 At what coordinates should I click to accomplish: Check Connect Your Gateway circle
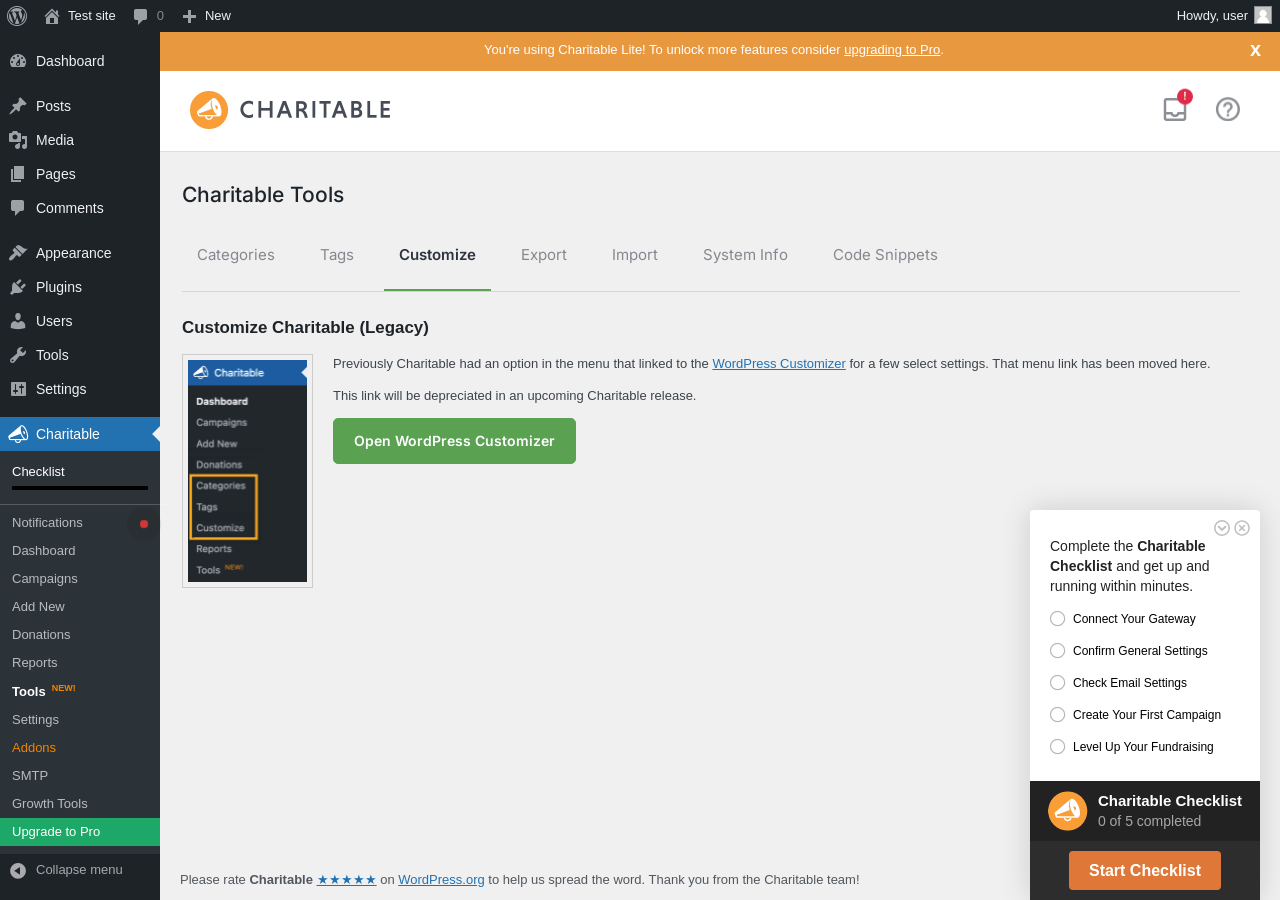coord(1057,619)
